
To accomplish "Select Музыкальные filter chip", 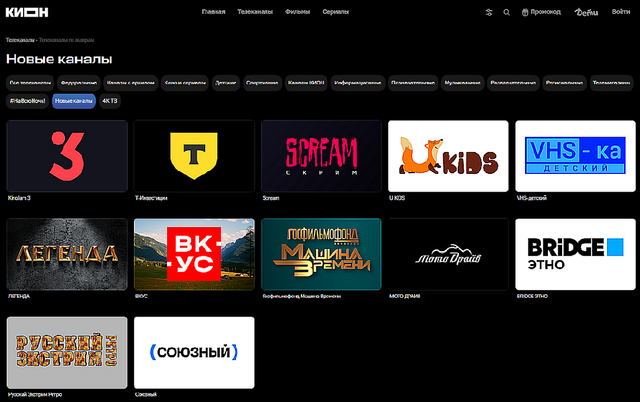I will (x=462, y=83).
